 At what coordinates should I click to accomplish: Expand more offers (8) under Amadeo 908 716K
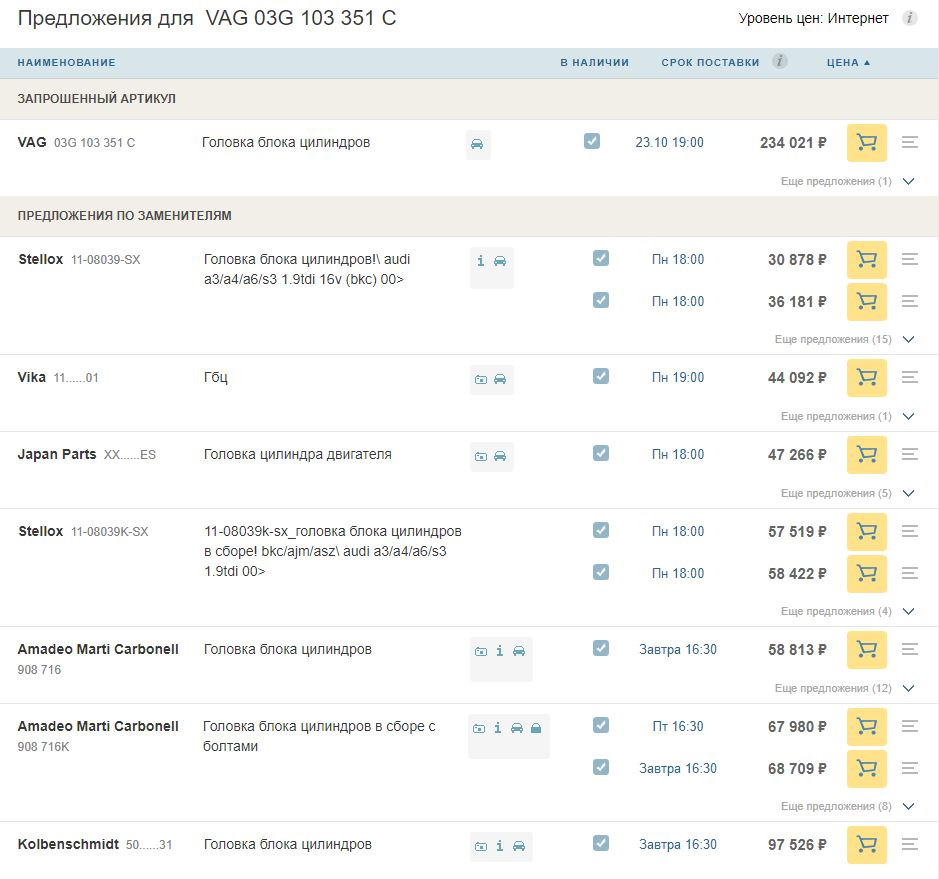tap(847, 807)
